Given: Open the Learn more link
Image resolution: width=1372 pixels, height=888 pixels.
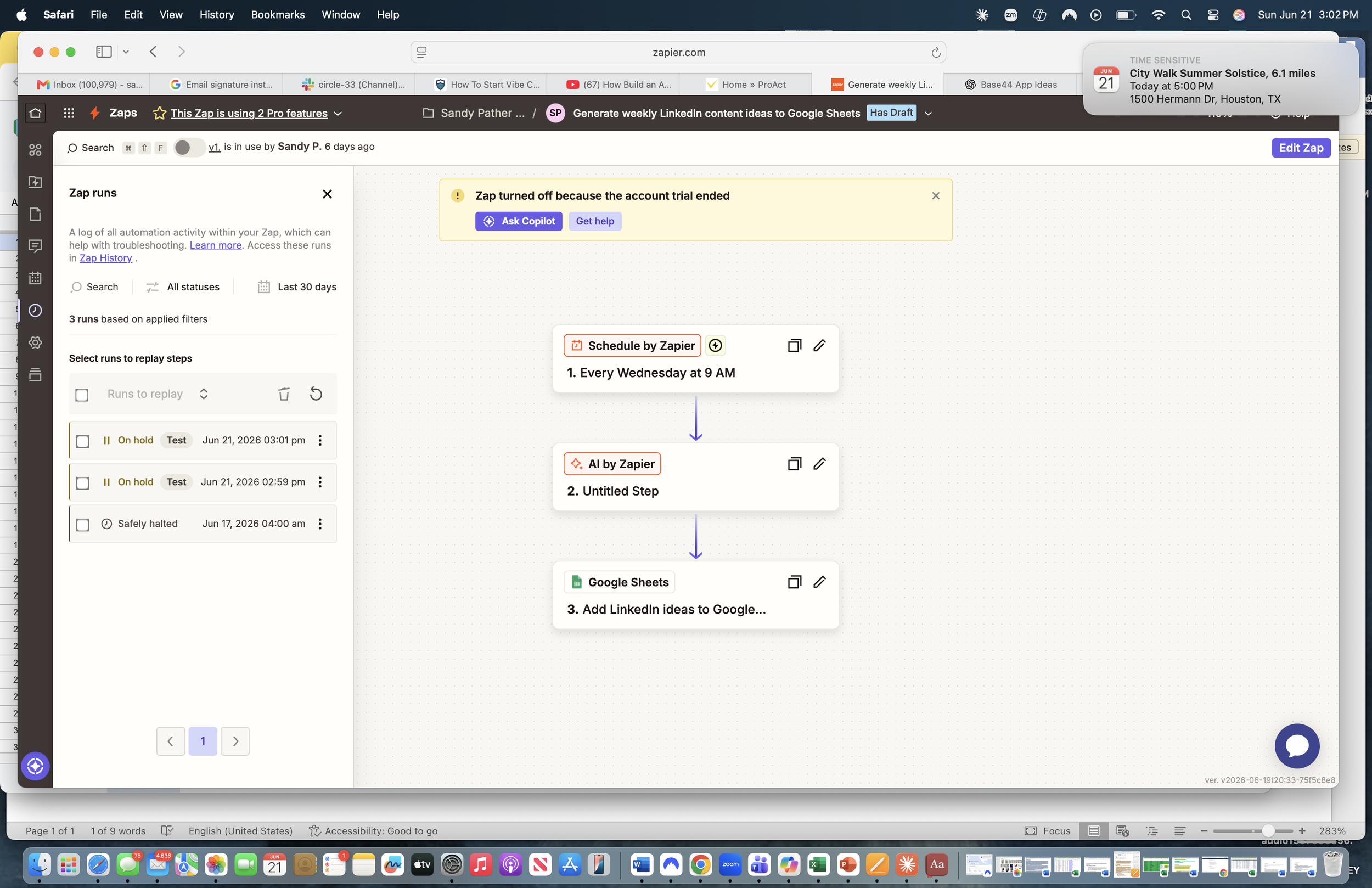Looking at the screenshot, I should tap(216, 245).
